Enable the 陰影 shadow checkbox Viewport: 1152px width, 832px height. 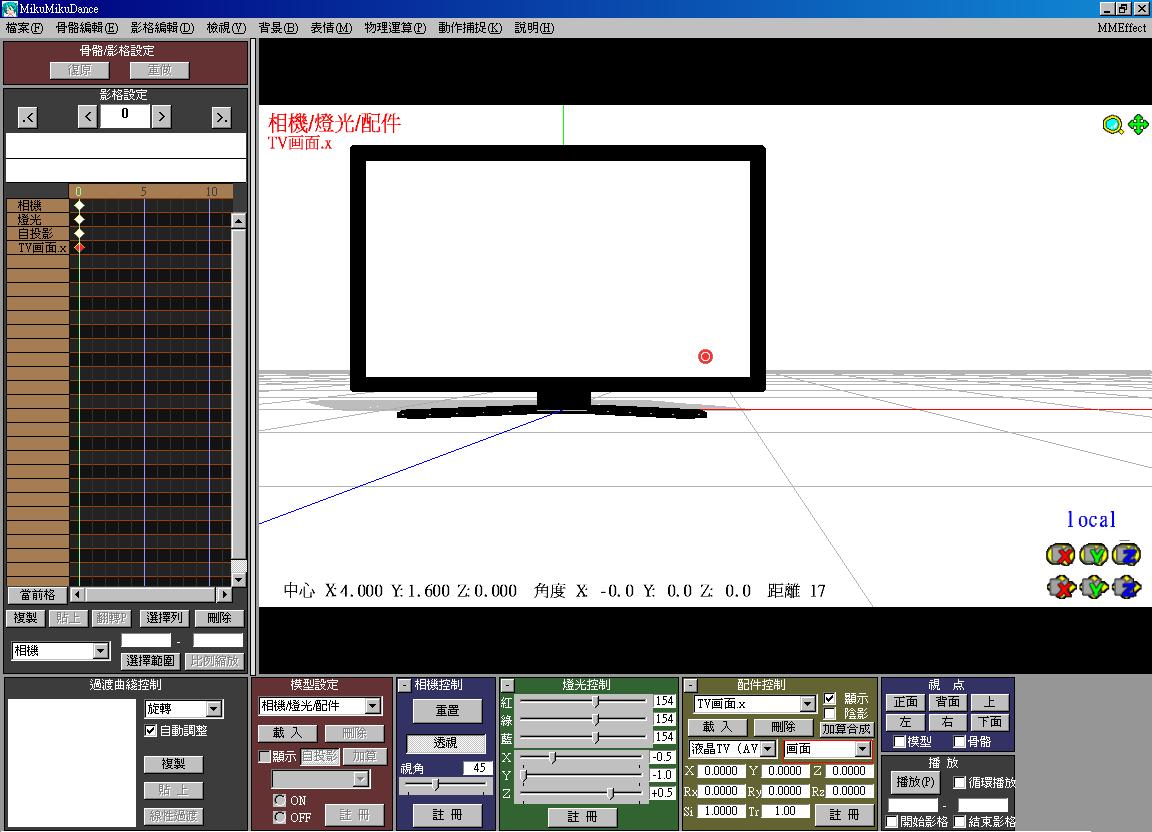[829, 714]
